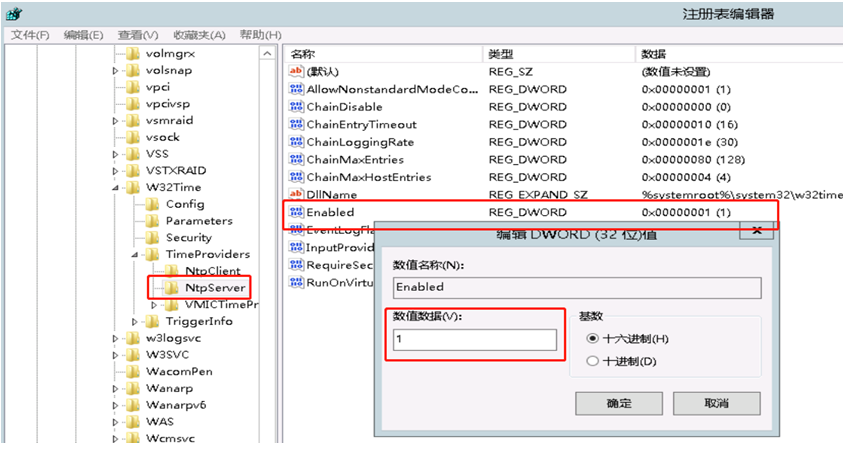Click the DllName string value icon
The height and width of the screenshot is (453, 843).
[296, 194]
